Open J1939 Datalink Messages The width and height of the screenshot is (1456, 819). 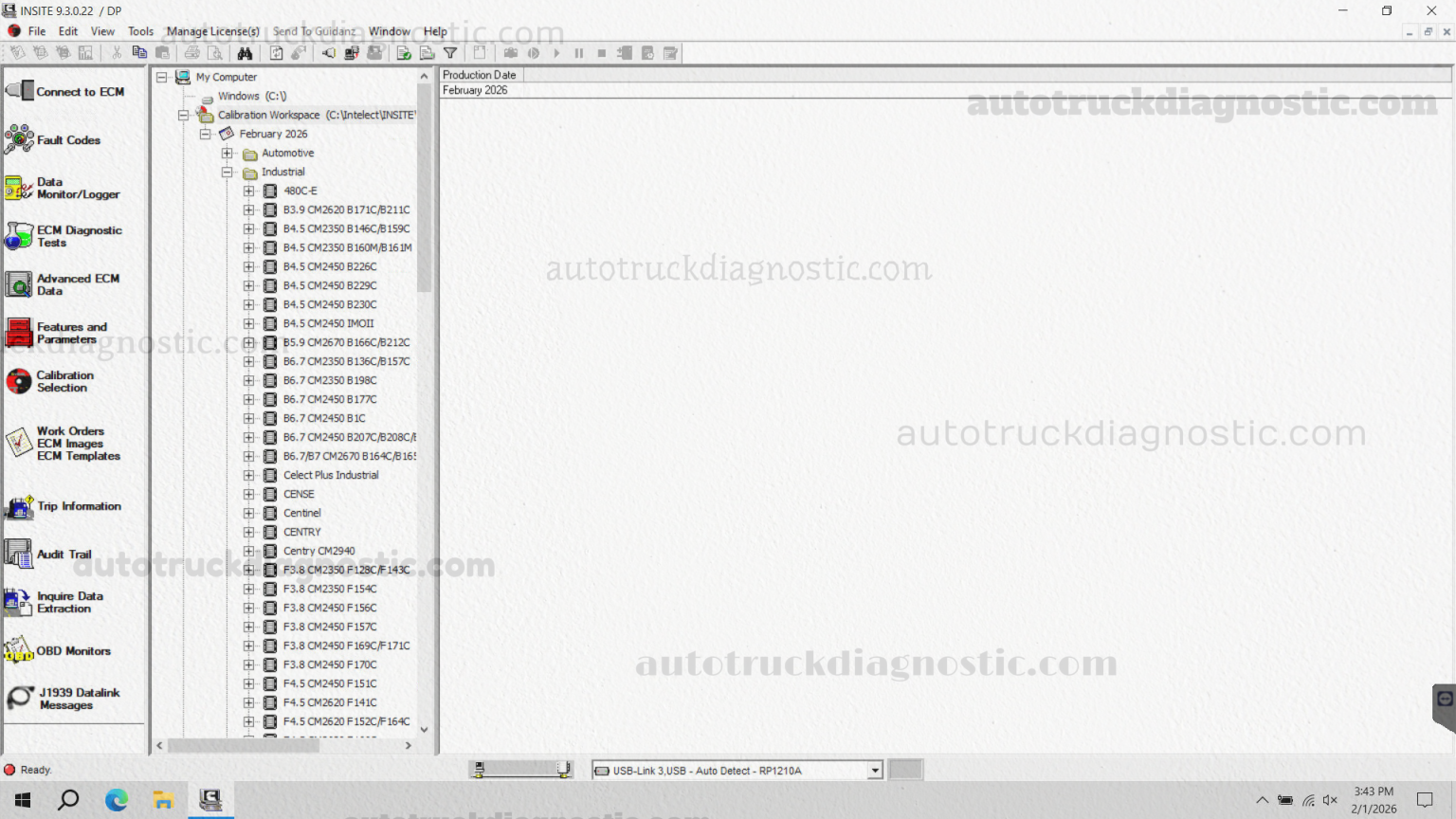point(64,699)
